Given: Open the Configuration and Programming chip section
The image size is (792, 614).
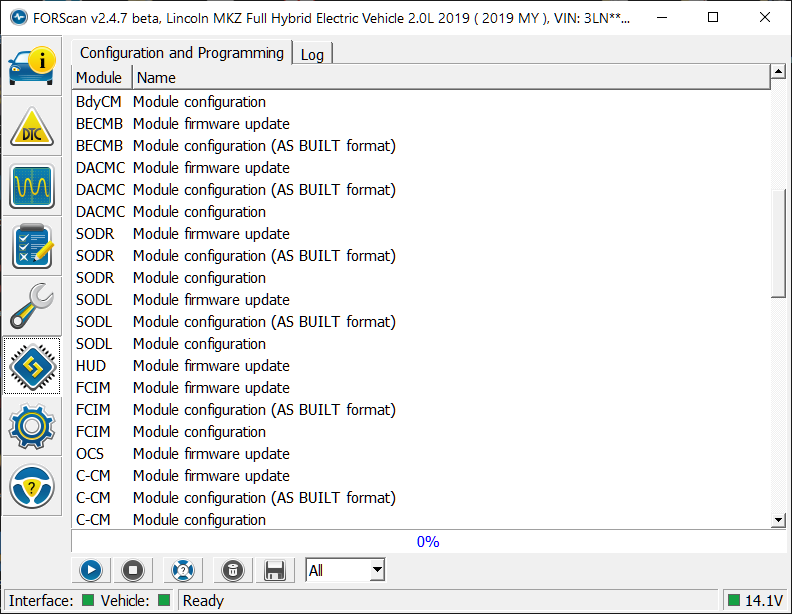Looking at the screenshot, I should coord(32,367).
